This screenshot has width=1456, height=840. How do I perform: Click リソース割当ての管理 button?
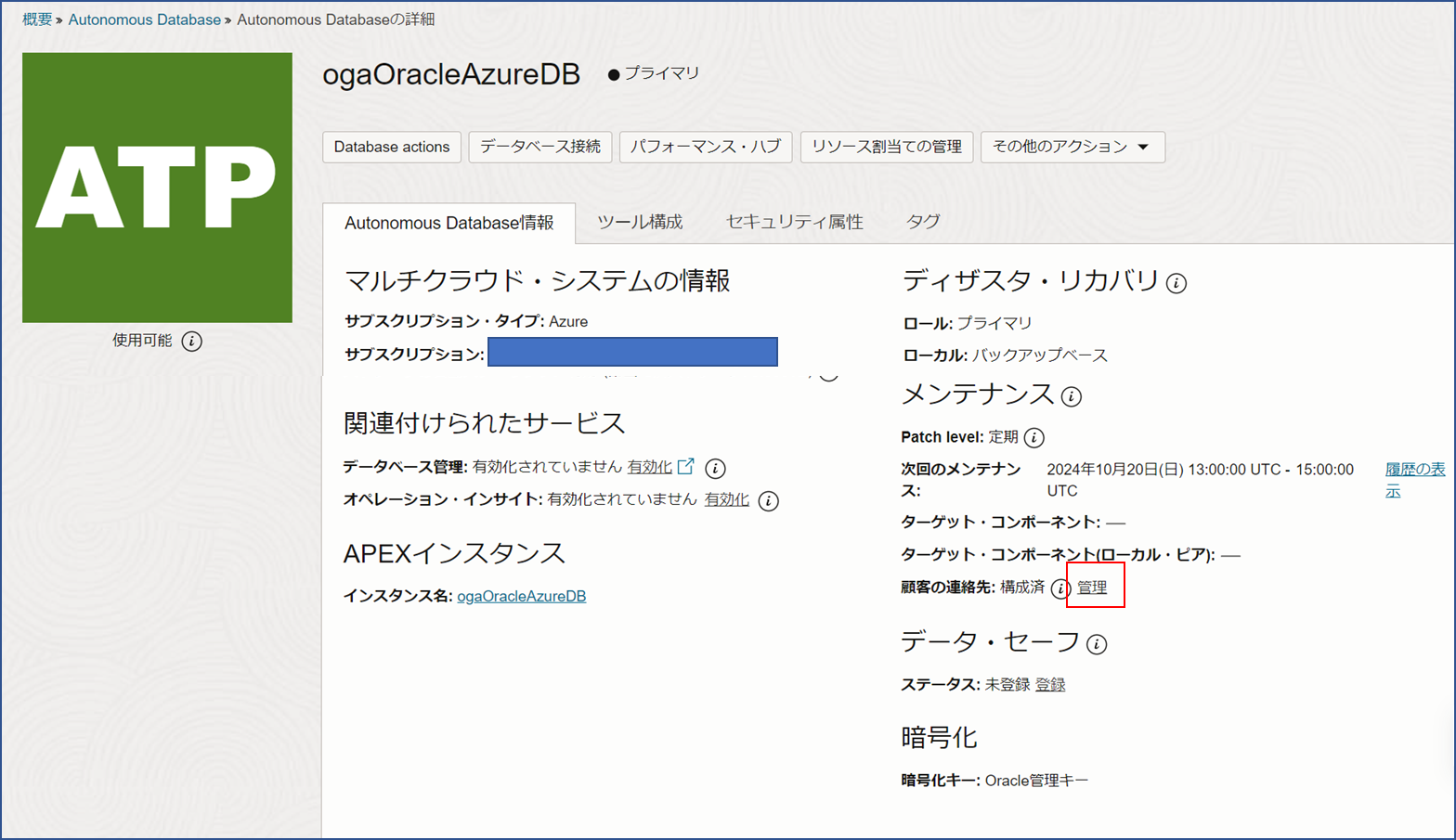[887, 147]
